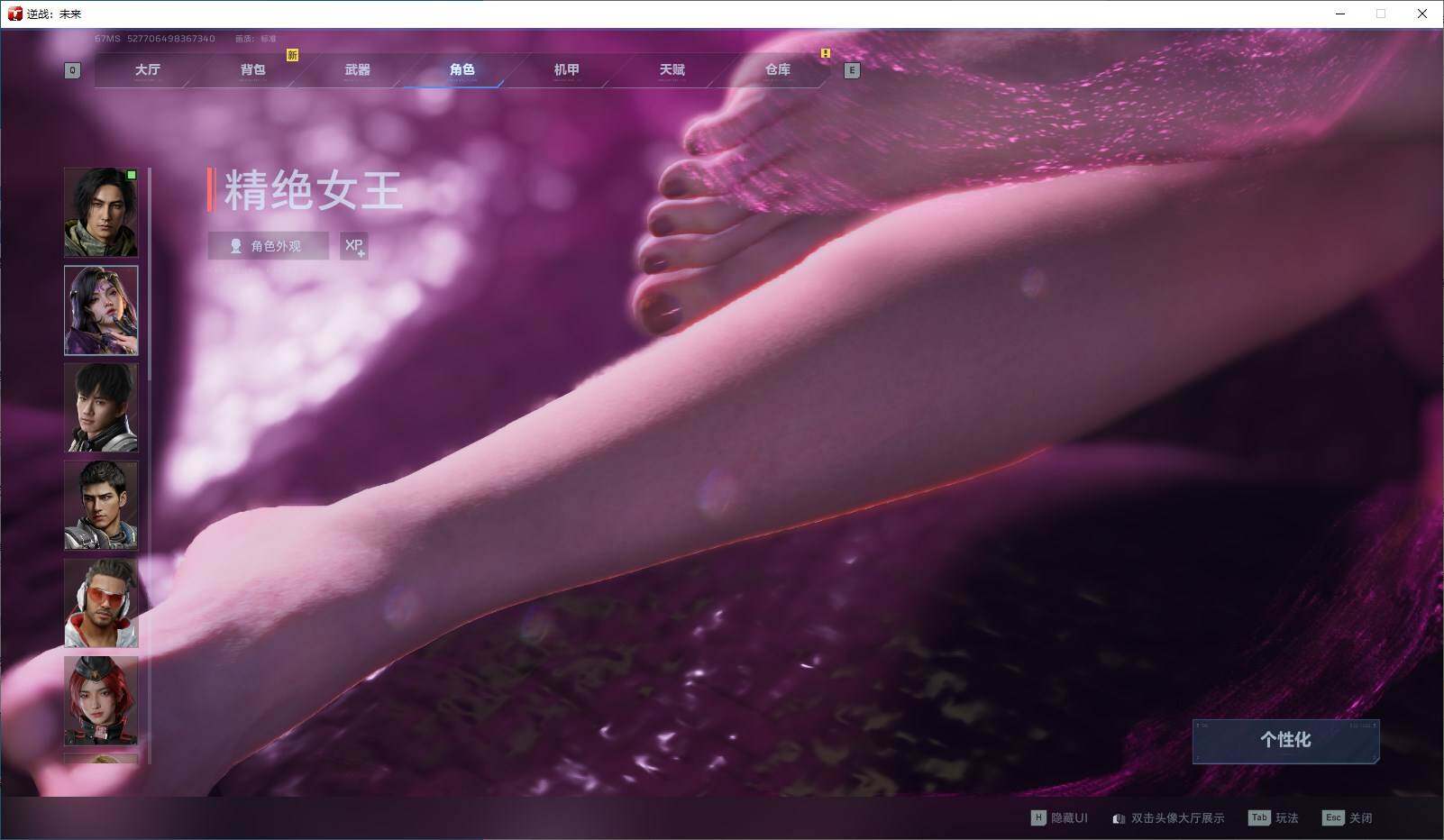Open 玩法 gameplay info
Viewport: 1444px width, 840px height.
tap(1286, 817)
